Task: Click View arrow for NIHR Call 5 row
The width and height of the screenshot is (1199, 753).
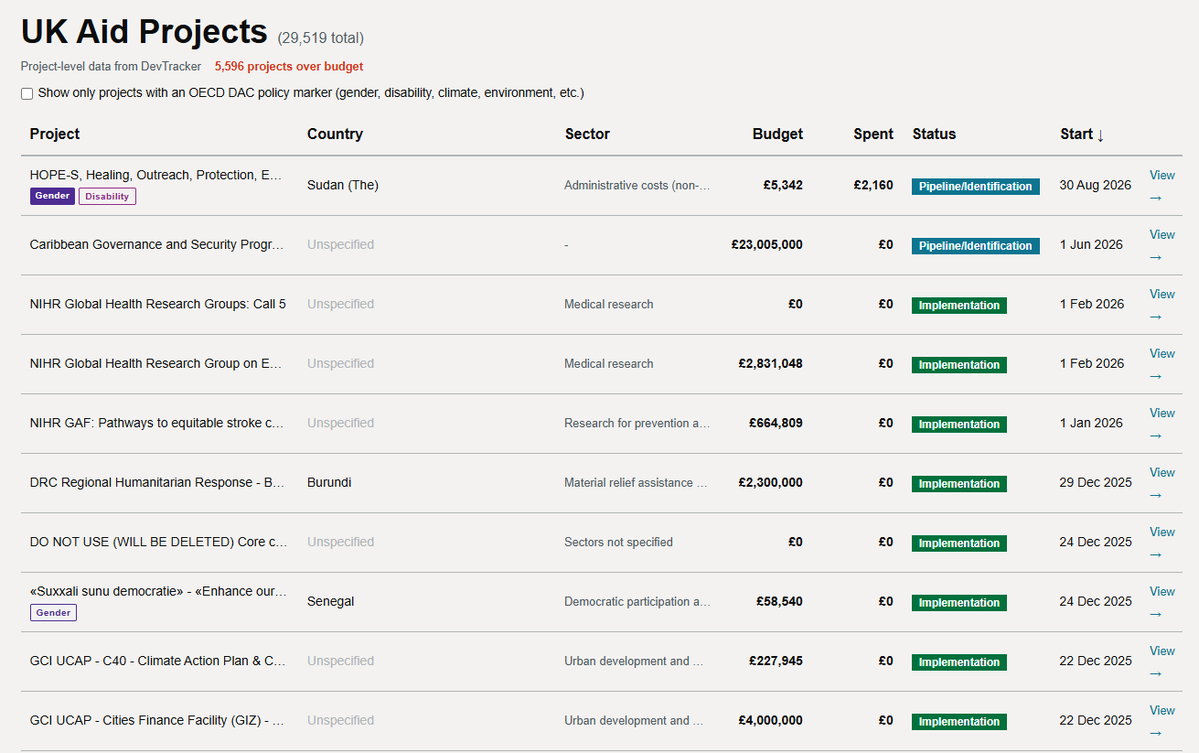Action: pyautogui.click(x=1162, y=305)
